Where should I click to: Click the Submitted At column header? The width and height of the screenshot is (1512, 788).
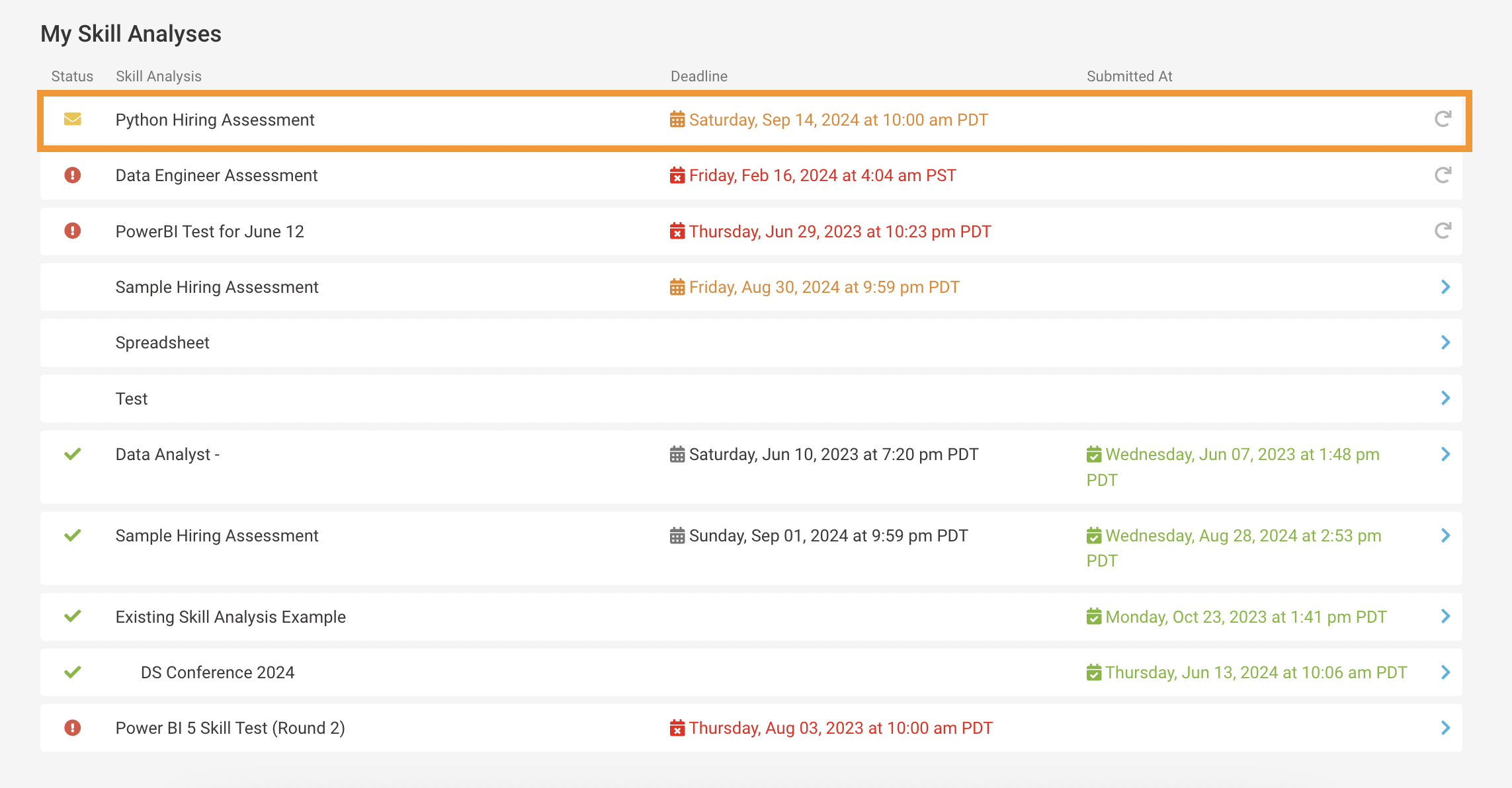point(1130,76)
